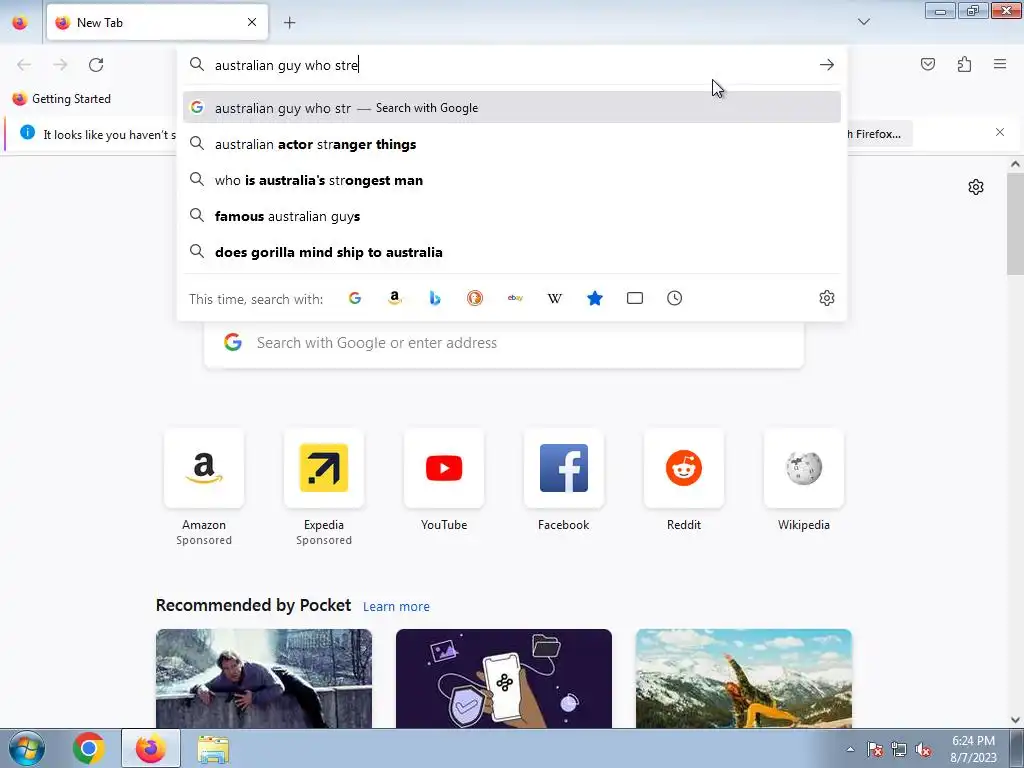
Task: Click the network icon in the system tray
Action: 899,749
